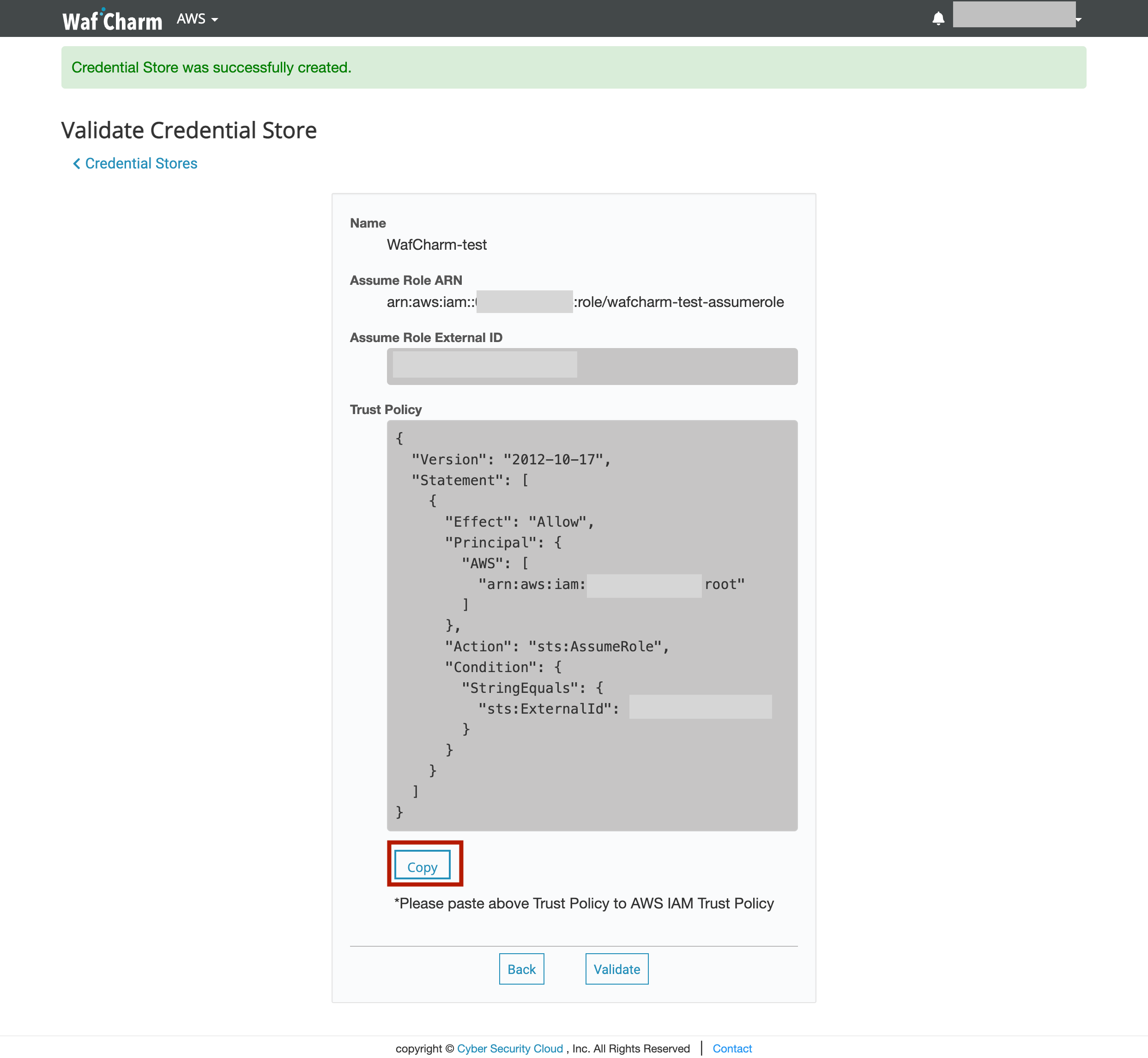Expand the user account dropdown arrow
The image size is (1148, 1058).
click(1078, 19)
